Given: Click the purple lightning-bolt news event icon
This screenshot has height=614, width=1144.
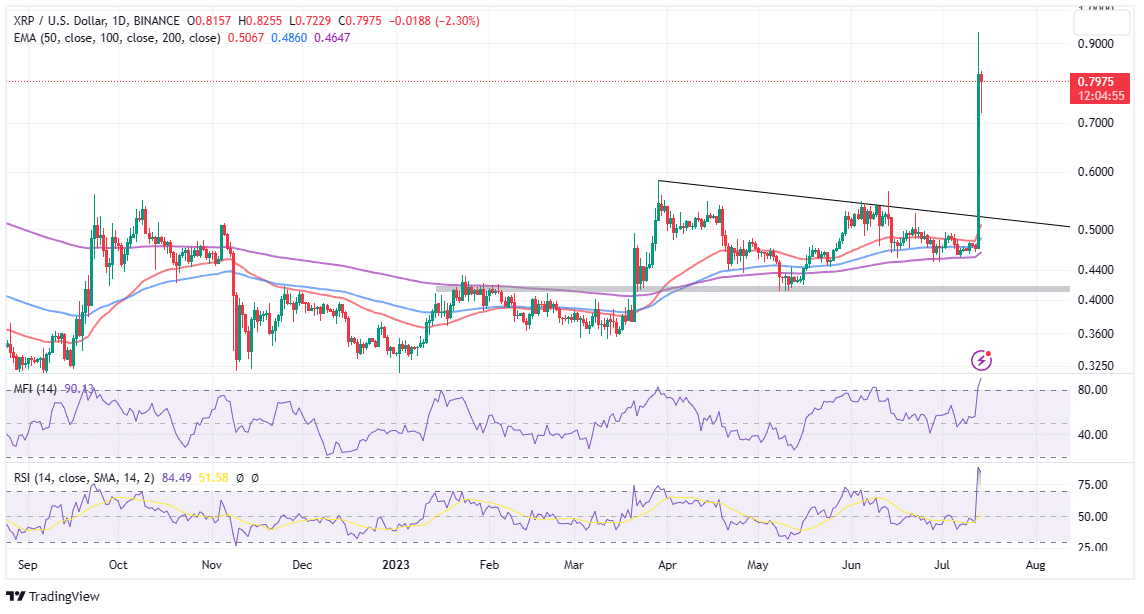Looking at the screenshot, I should [x=983, y=358].
